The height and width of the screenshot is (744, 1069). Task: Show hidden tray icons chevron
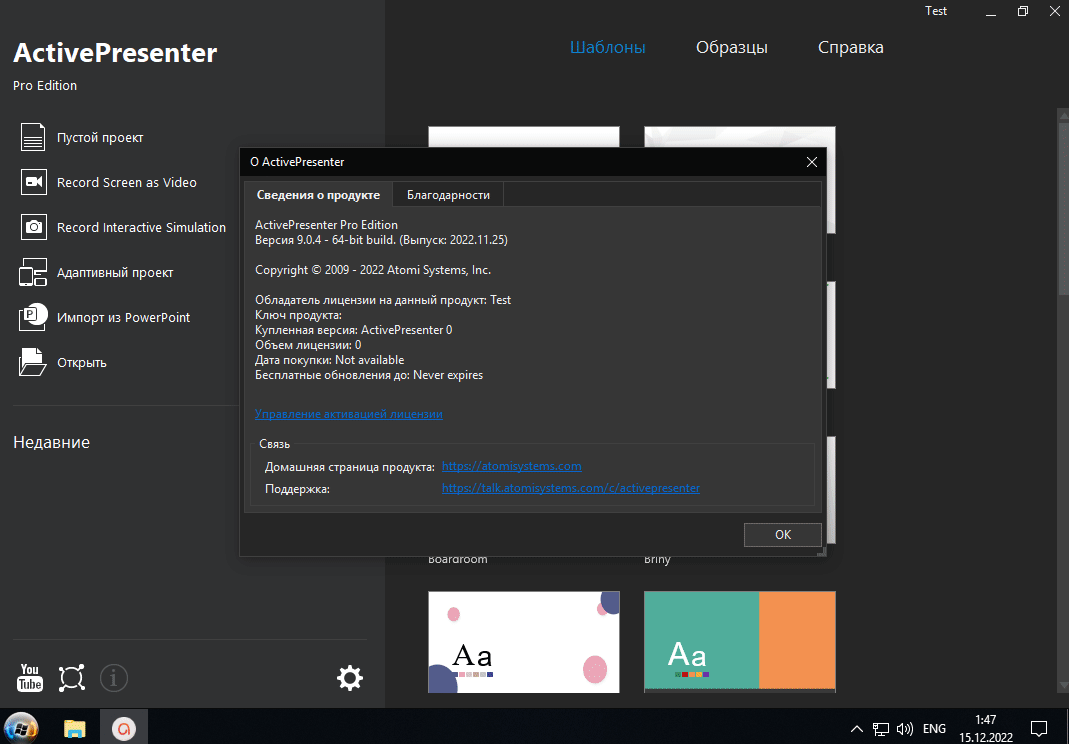(858, 729)
